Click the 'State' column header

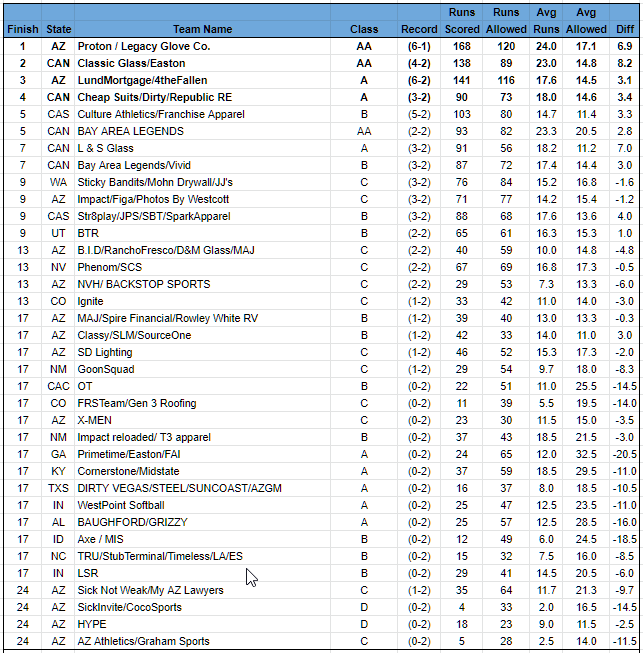point(58,29)
